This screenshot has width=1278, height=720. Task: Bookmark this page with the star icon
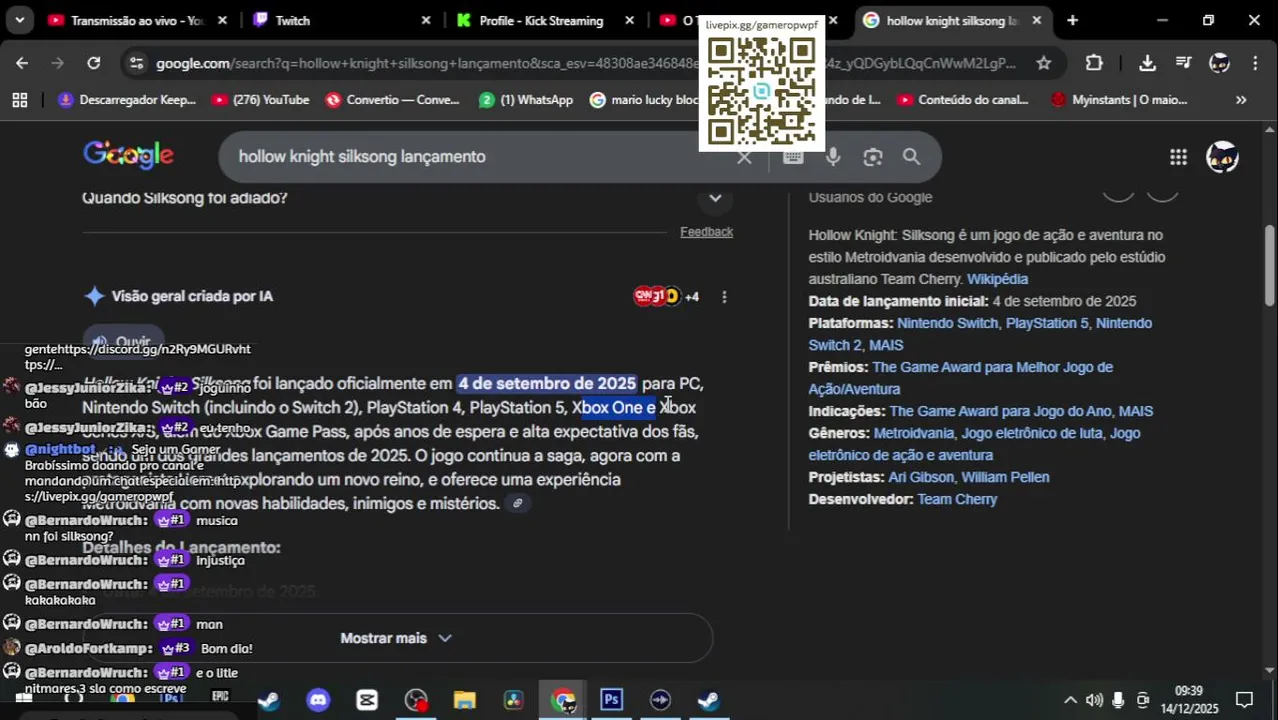pos(1043,63)
